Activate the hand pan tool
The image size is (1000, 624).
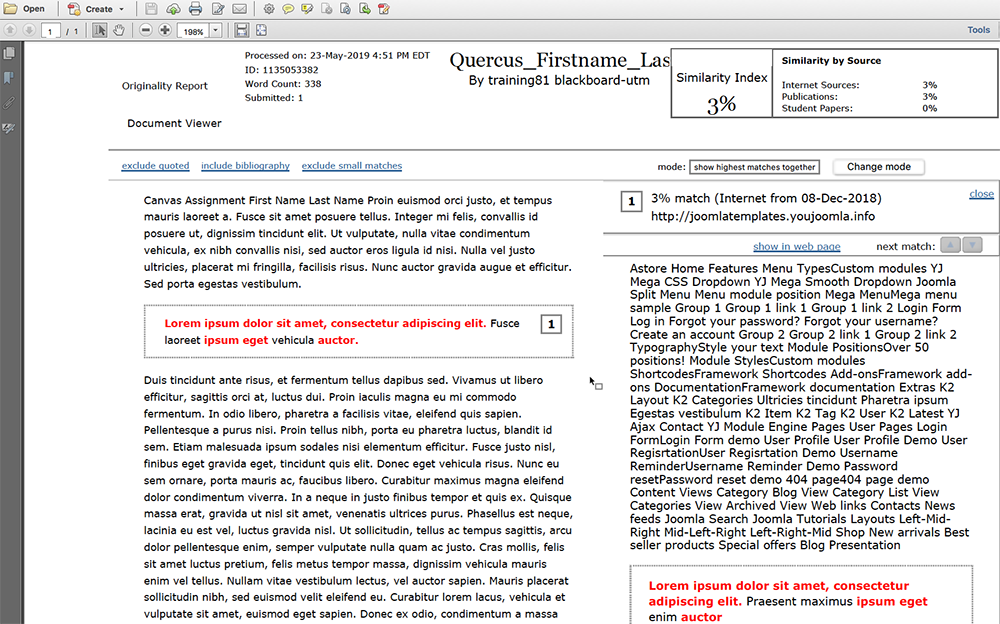coord(119,30)
